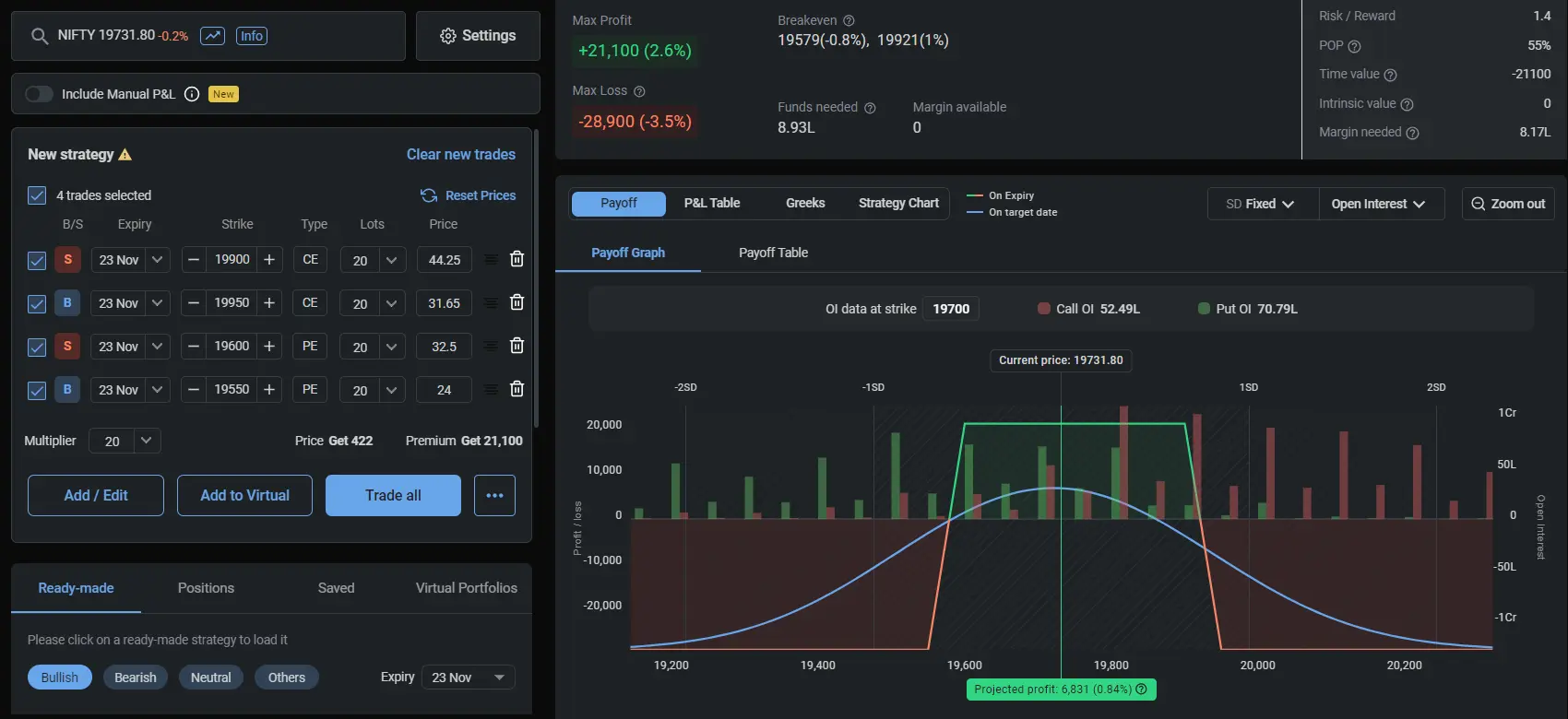1568x719 pixels.
Task: Click drag handle icon on 19600 row
Action: (491, 346)
